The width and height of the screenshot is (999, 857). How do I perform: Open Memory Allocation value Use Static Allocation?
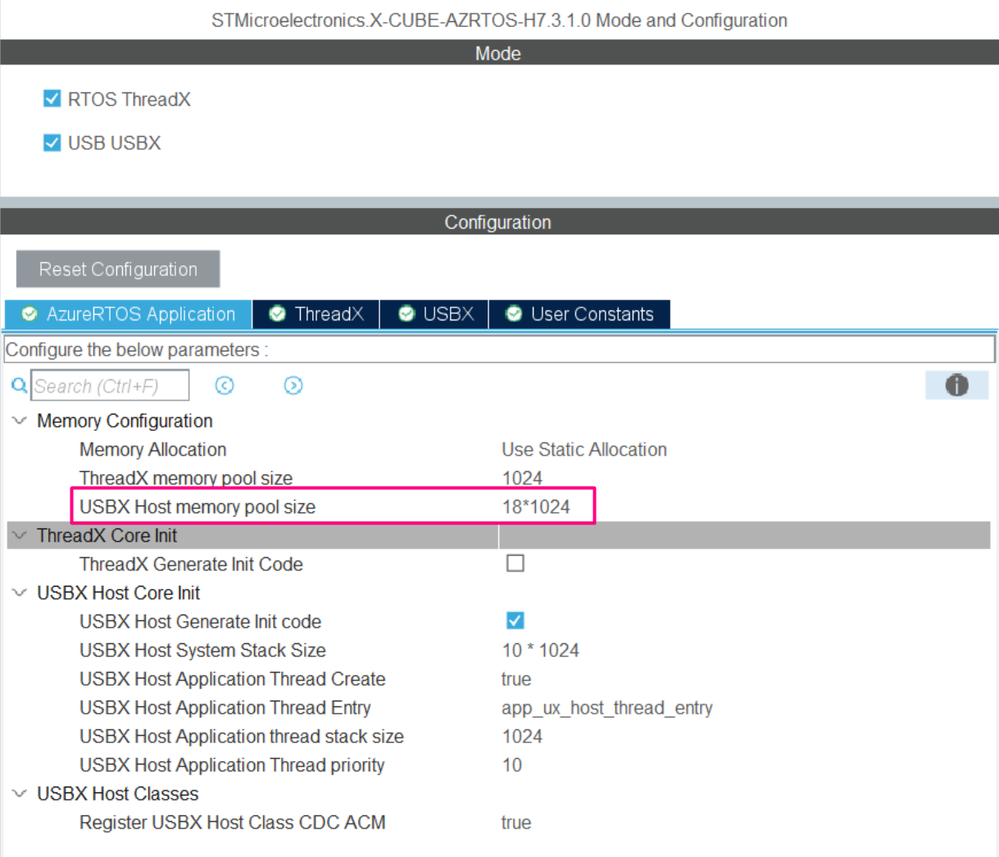[x=584, y=449]
